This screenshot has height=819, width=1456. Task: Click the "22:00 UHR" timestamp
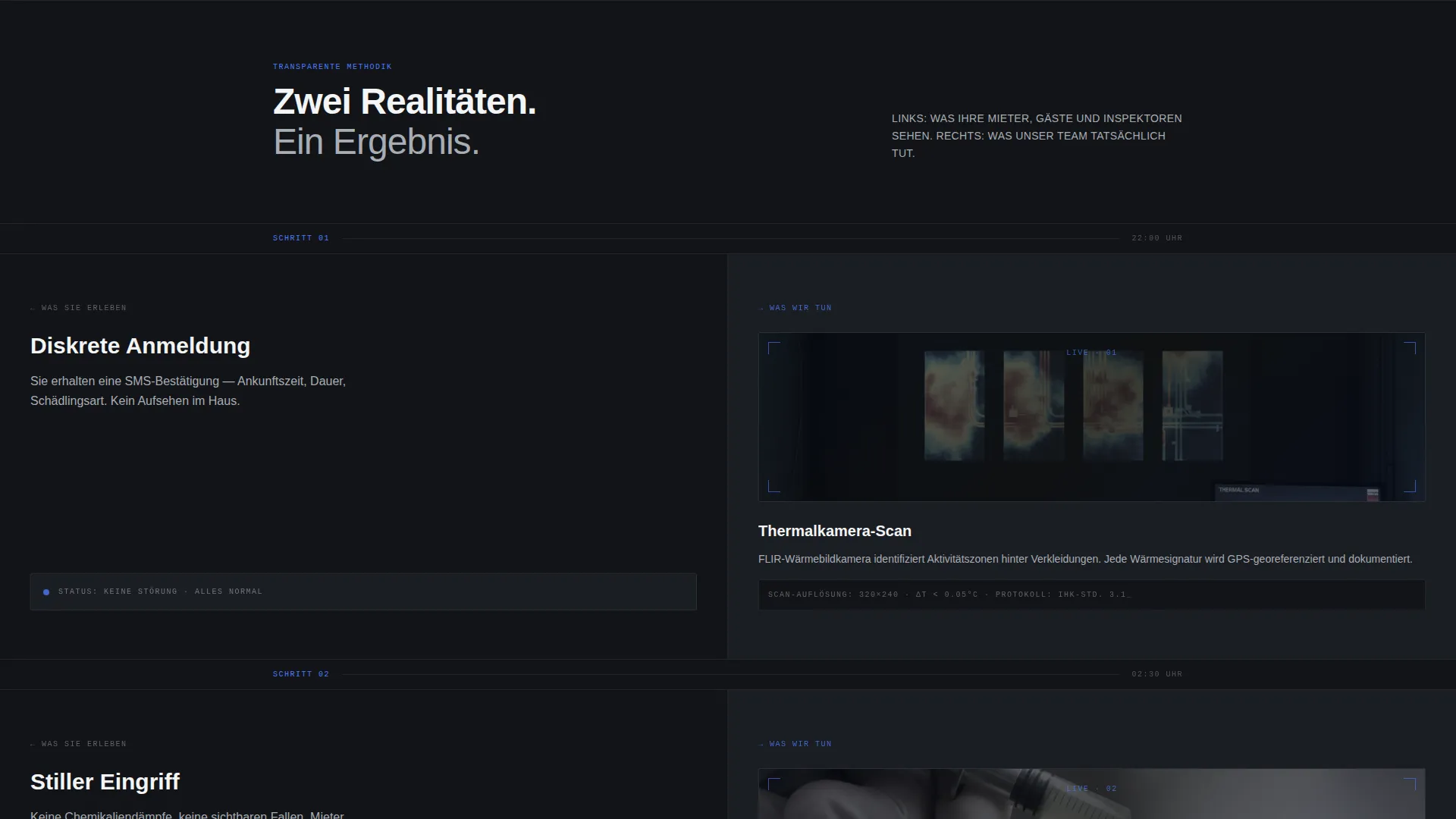[x=1156, y=238]
